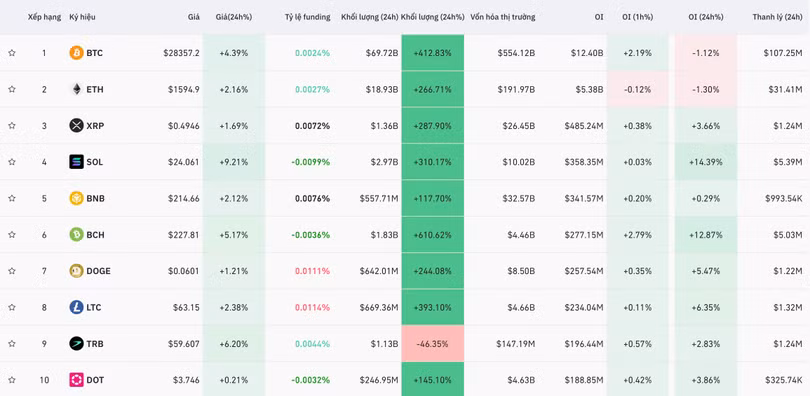Sort by Khối lượng (24h) header
This screenshot has width=810, height=396.
click(369, 17)
